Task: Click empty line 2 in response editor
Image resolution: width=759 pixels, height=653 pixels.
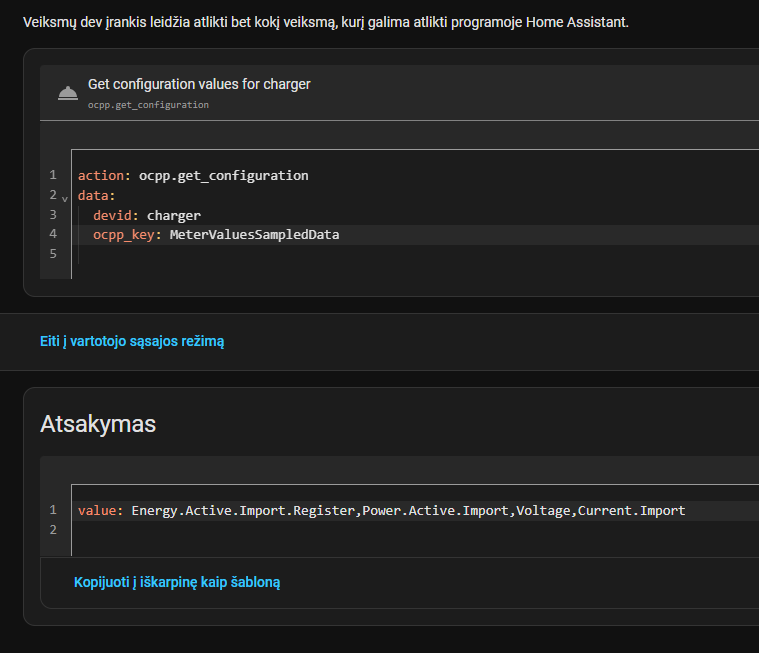Action: [x=300, y=530]
